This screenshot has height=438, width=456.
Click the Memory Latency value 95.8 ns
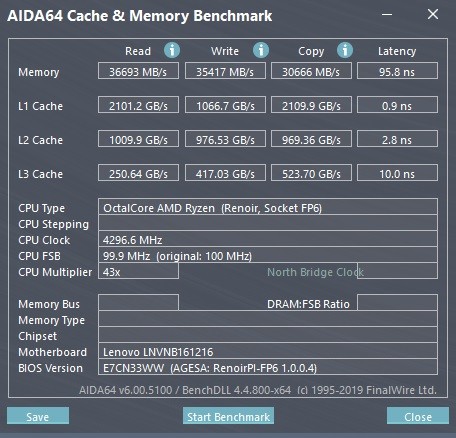[x=397, y=71]
